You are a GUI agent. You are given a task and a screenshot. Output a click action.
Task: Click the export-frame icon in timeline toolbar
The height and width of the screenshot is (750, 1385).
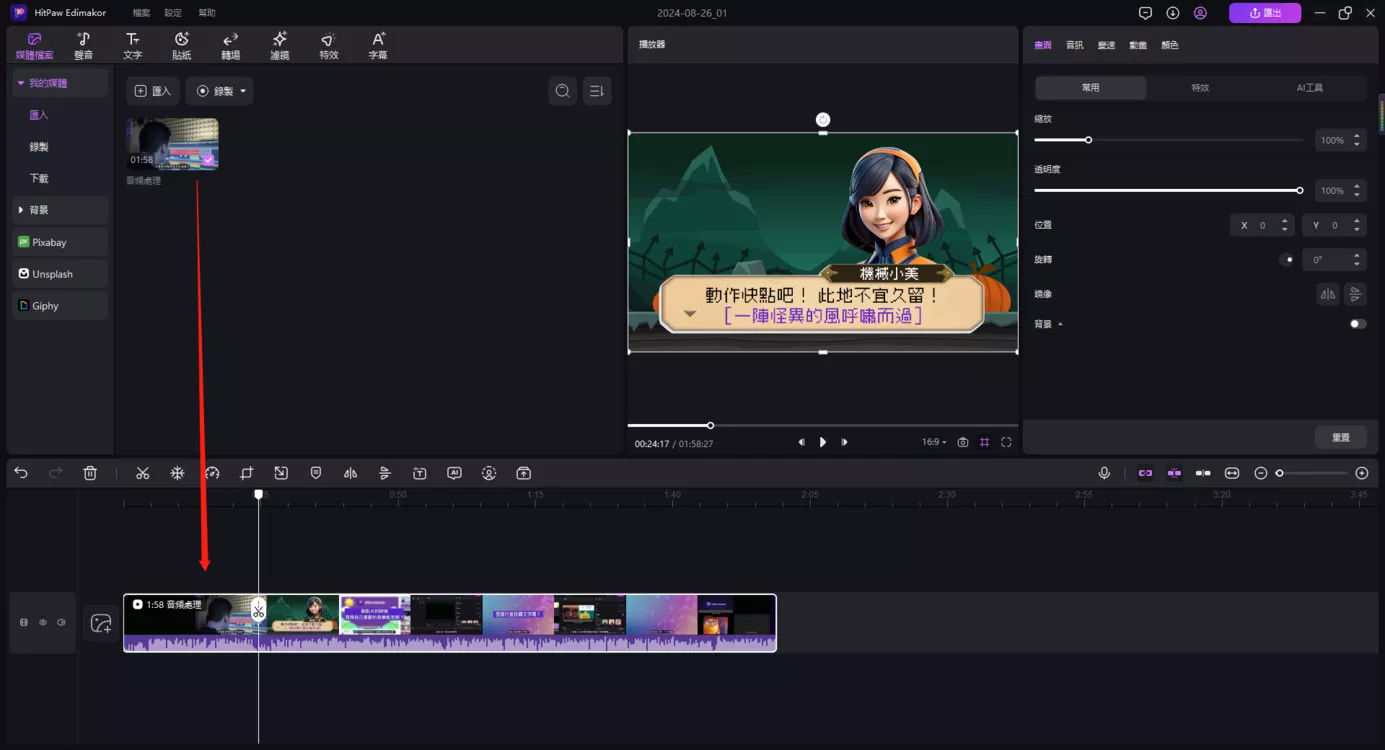[523, 473]
